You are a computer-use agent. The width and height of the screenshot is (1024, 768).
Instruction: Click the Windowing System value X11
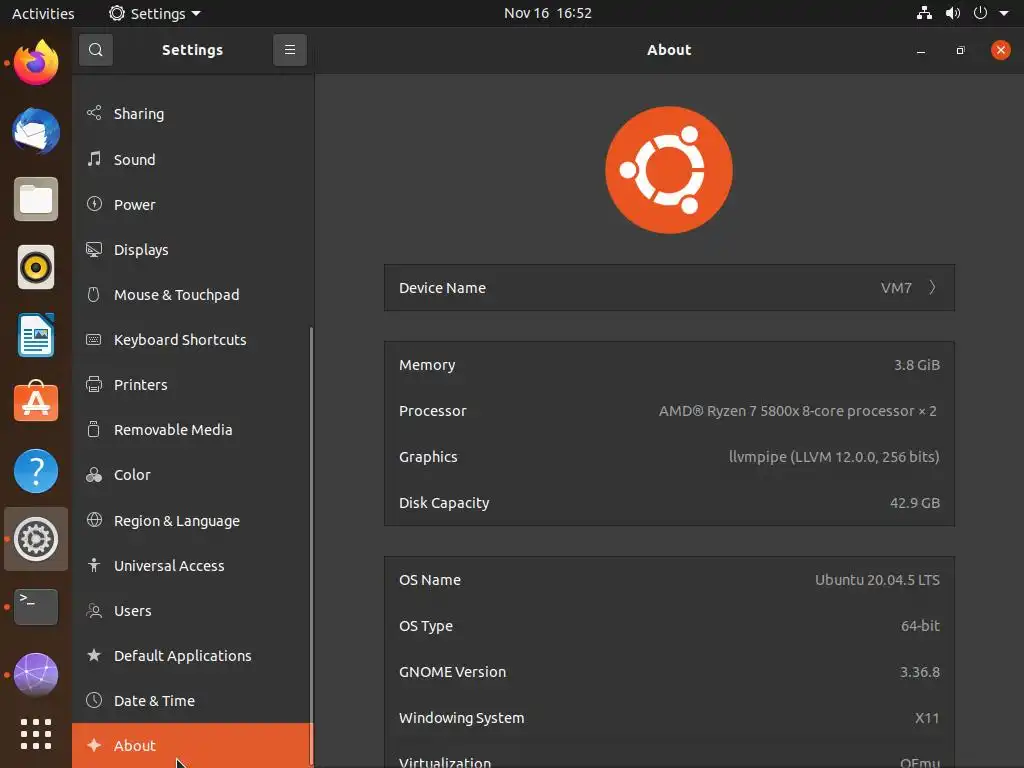[927, 718]
